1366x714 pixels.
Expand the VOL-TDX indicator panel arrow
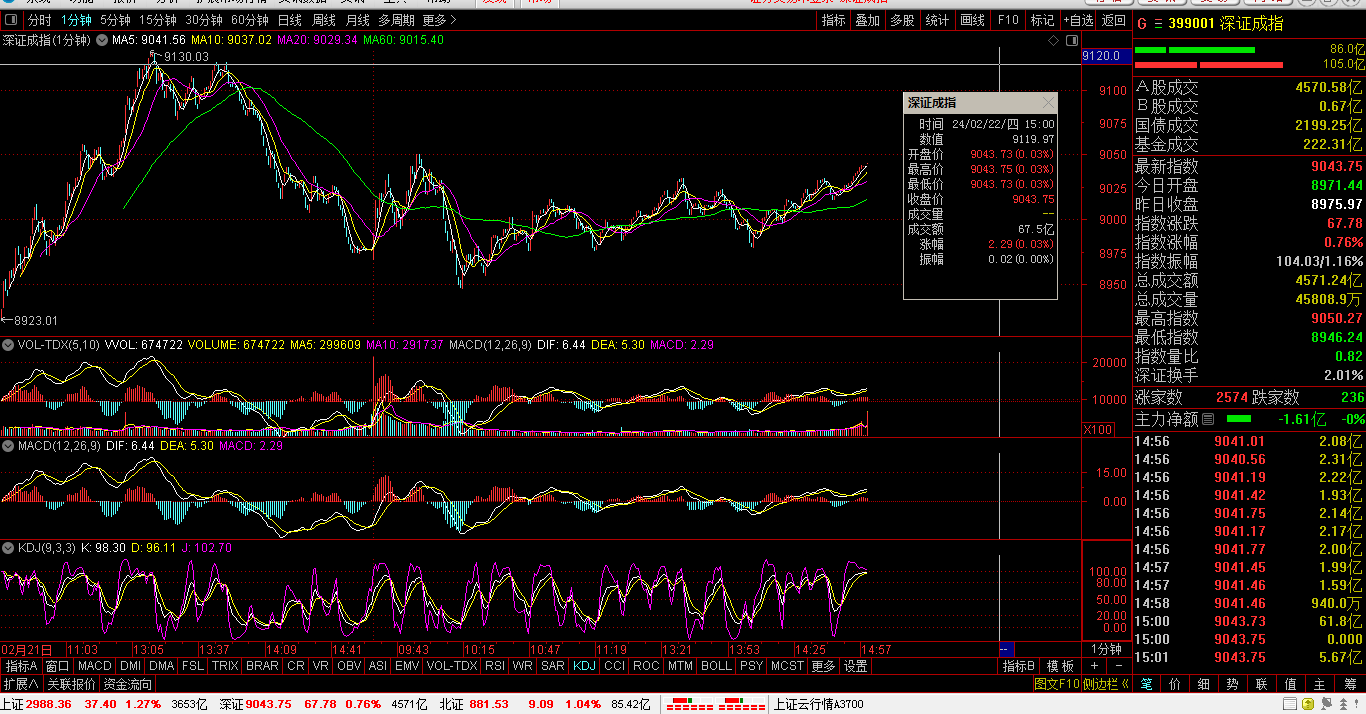[x=9, y=345]
